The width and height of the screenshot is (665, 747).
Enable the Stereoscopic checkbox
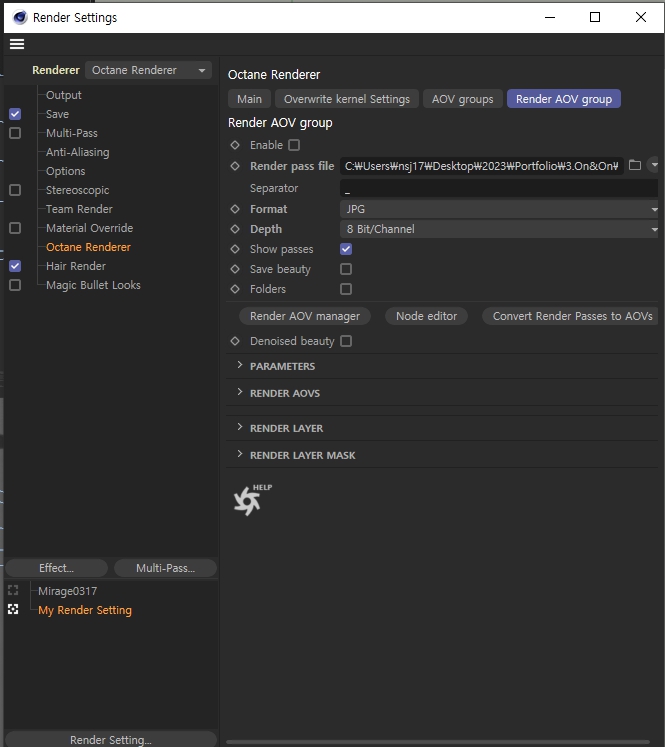(15, 190)
